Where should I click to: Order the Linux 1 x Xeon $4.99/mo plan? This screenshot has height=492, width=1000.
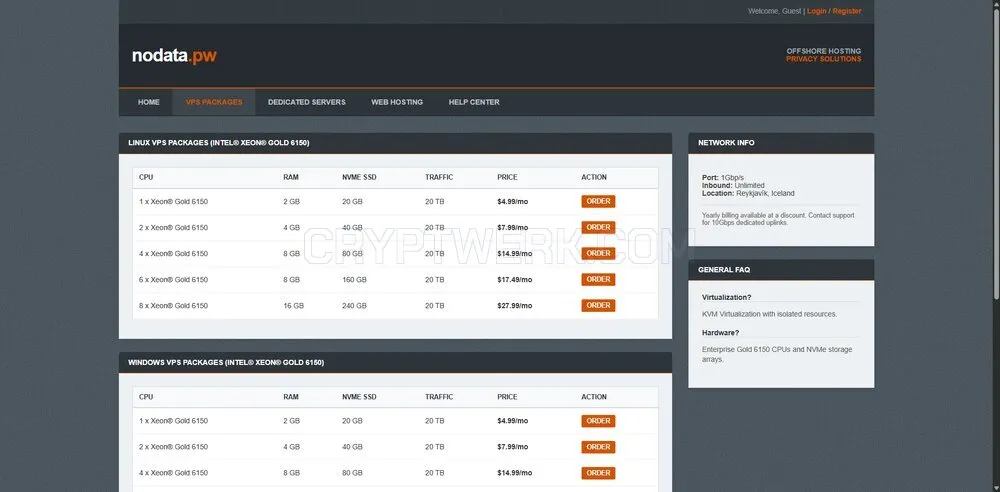pos(598,202)
